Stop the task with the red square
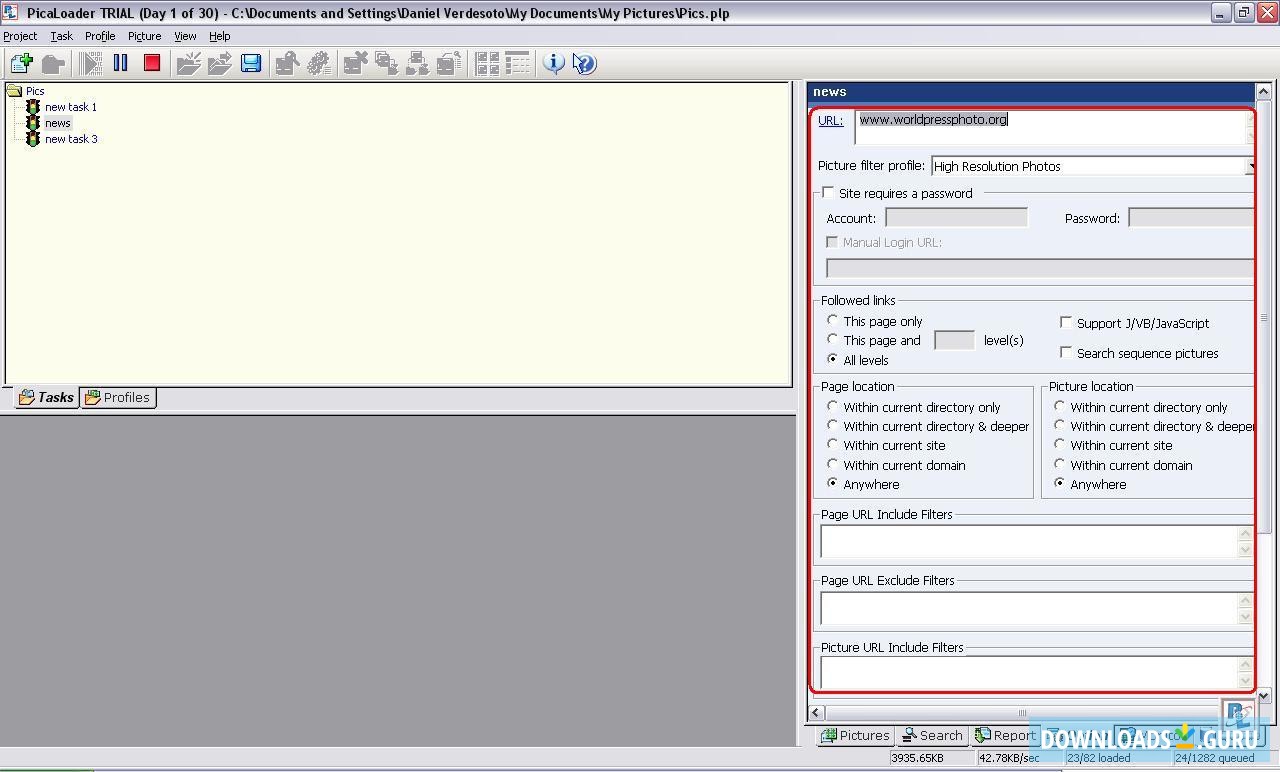Image resolution: width=1280 pixels, height=772 pixels. click(x=152, y=63)
